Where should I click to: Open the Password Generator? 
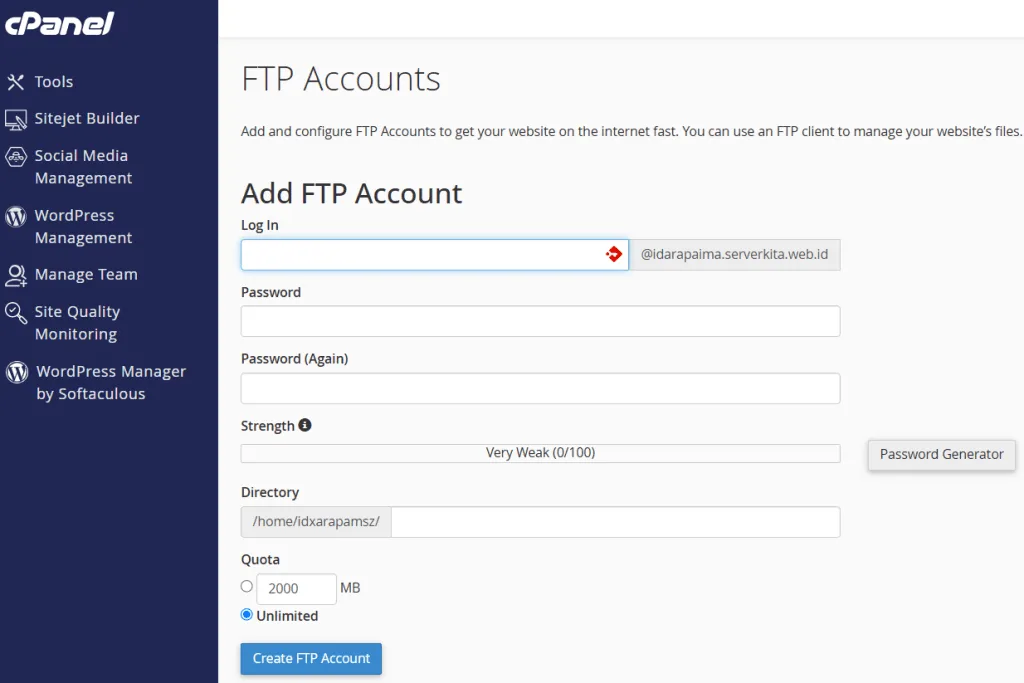[x=941, y=454]
